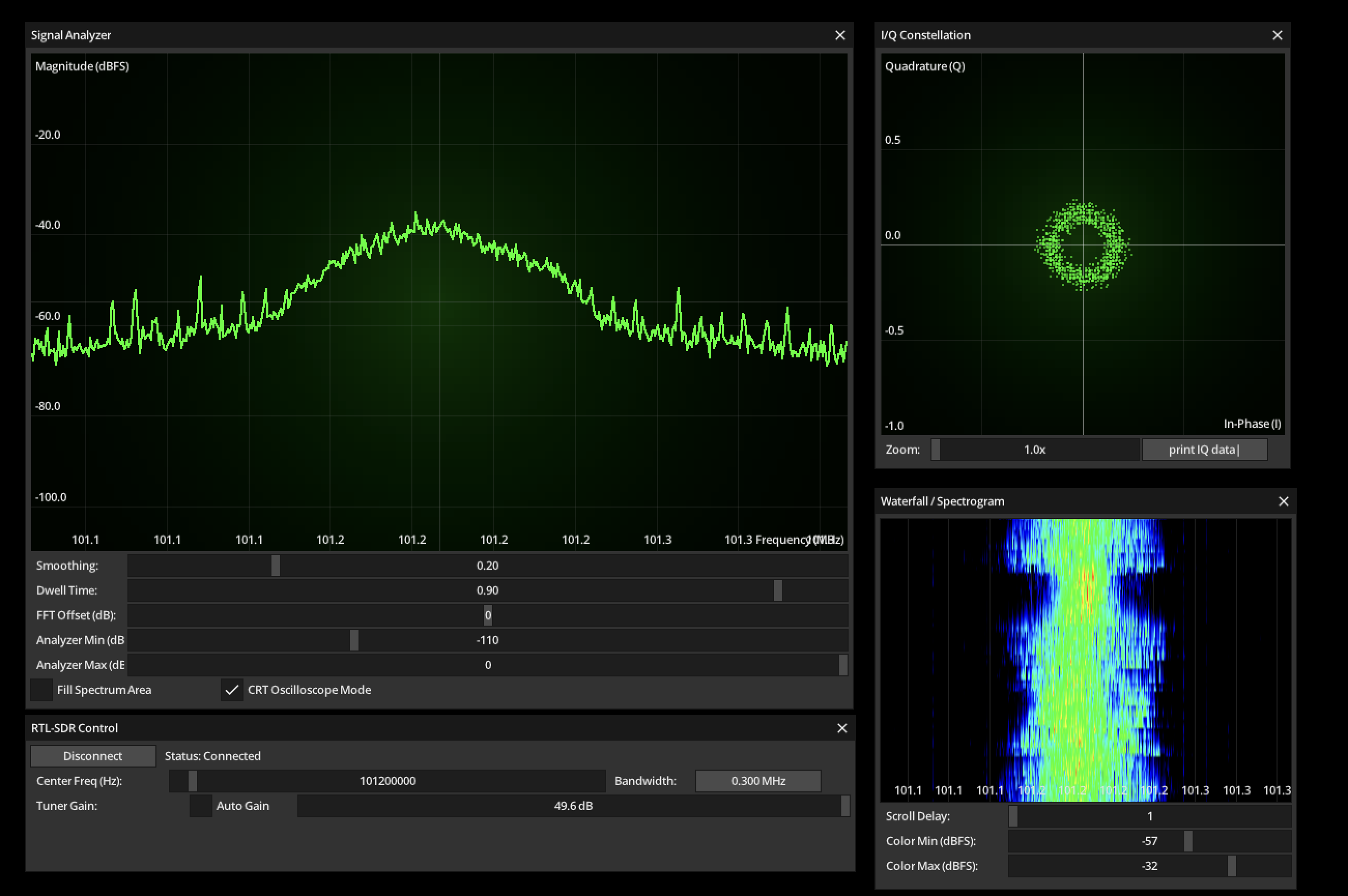Click the Magnitude (dBFS) axis label
Image resolution: width=1348 pixels, height=896 pixels.
[x=82, y=66]
